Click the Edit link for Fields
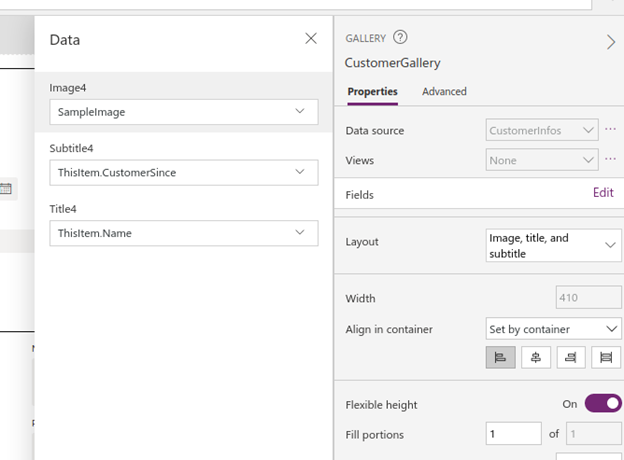This screenshot has width=624, height=460. [603, 193]
